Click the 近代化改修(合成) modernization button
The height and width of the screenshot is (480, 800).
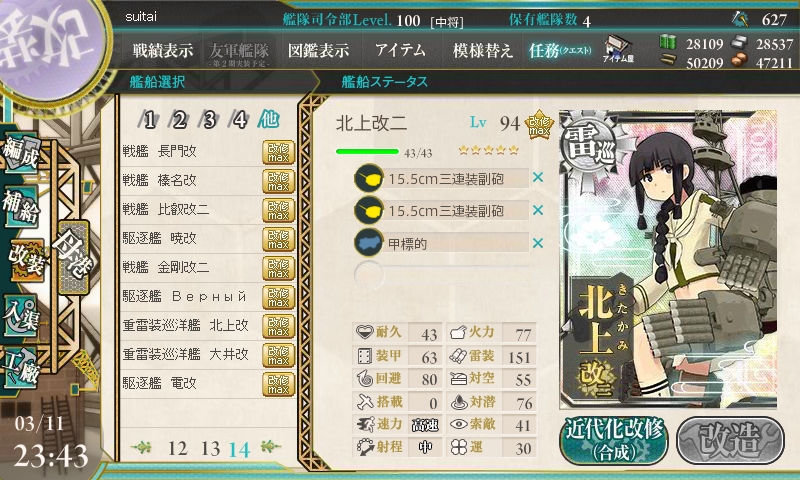tap(614, 441)
